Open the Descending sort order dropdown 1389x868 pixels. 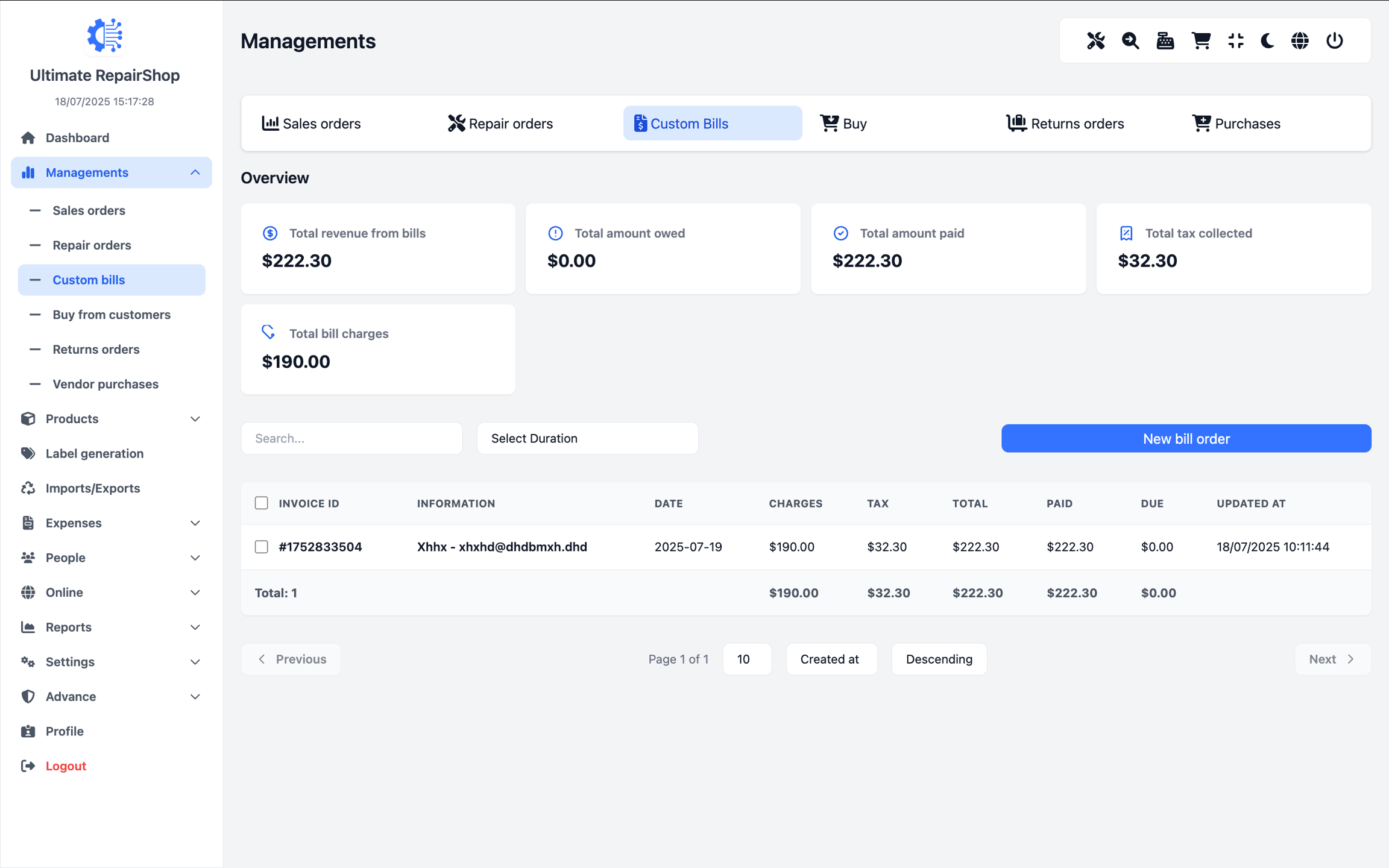[939, 659]
